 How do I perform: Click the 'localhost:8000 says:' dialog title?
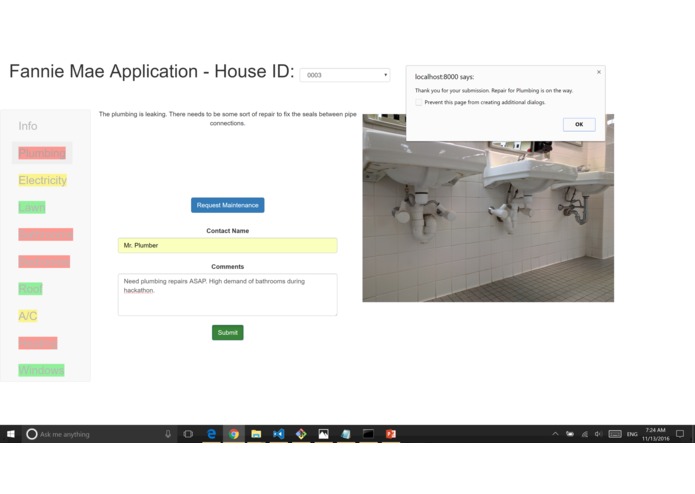coord(444,77)
